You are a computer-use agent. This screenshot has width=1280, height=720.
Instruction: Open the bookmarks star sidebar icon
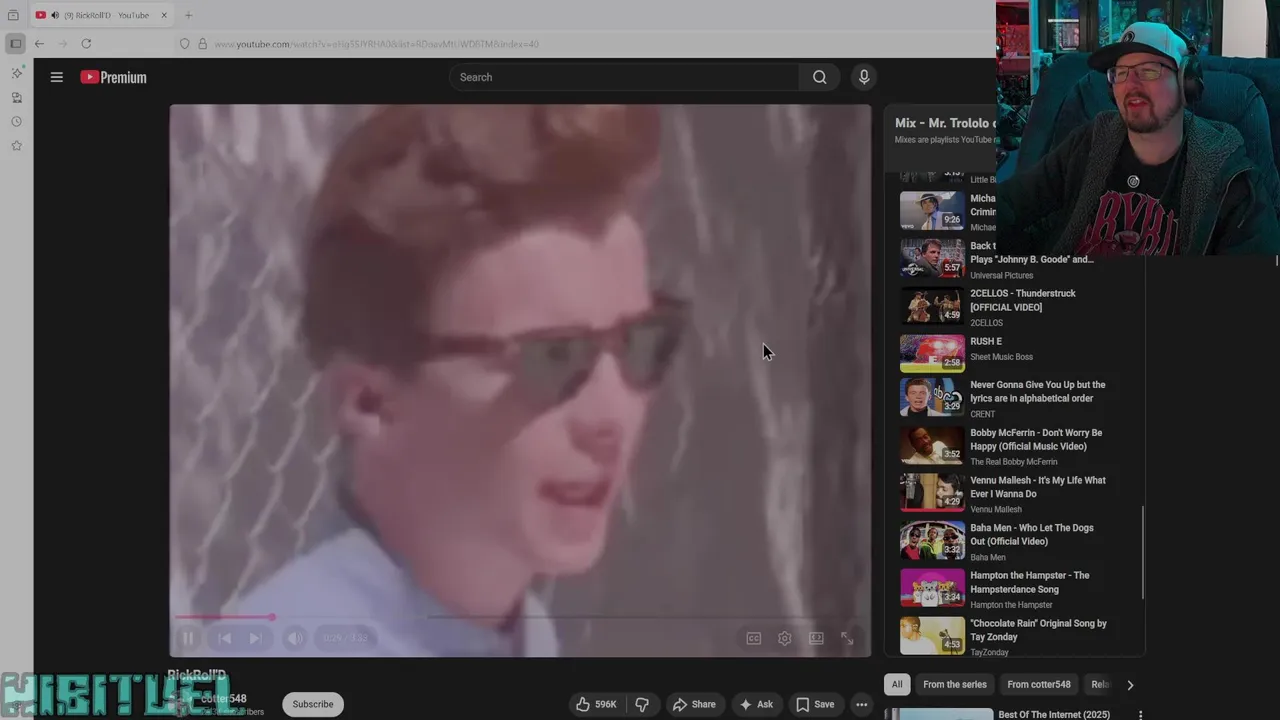pos(16,146)
